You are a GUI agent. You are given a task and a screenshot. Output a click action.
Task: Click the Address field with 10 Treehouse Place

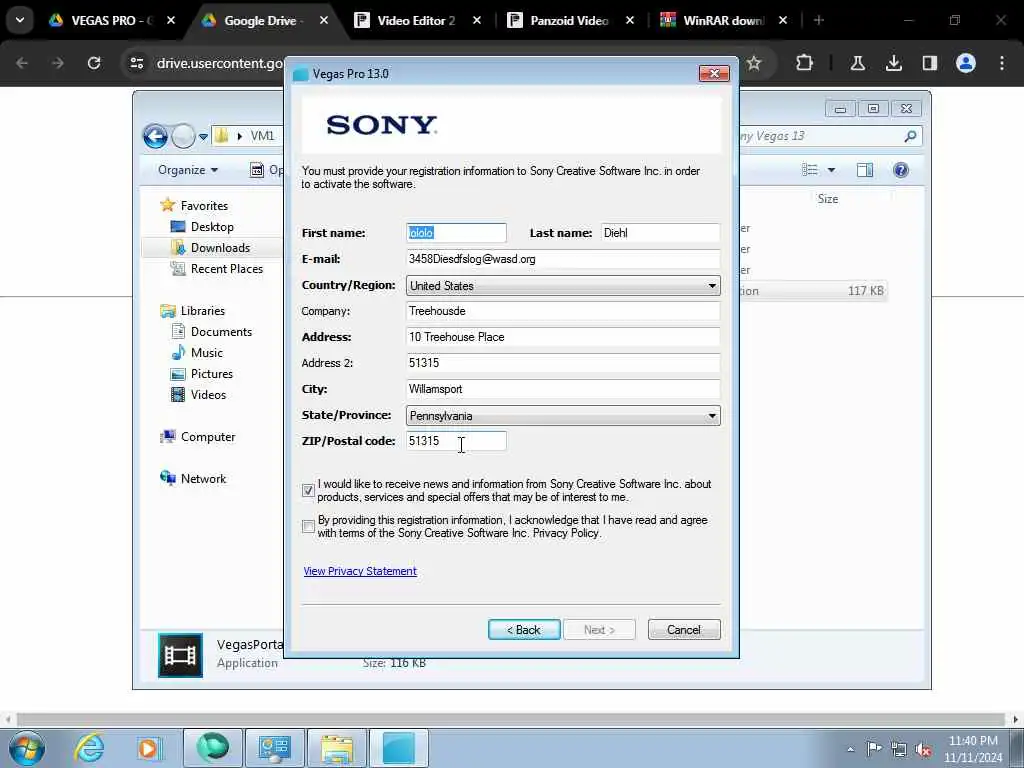coord(563,337)
